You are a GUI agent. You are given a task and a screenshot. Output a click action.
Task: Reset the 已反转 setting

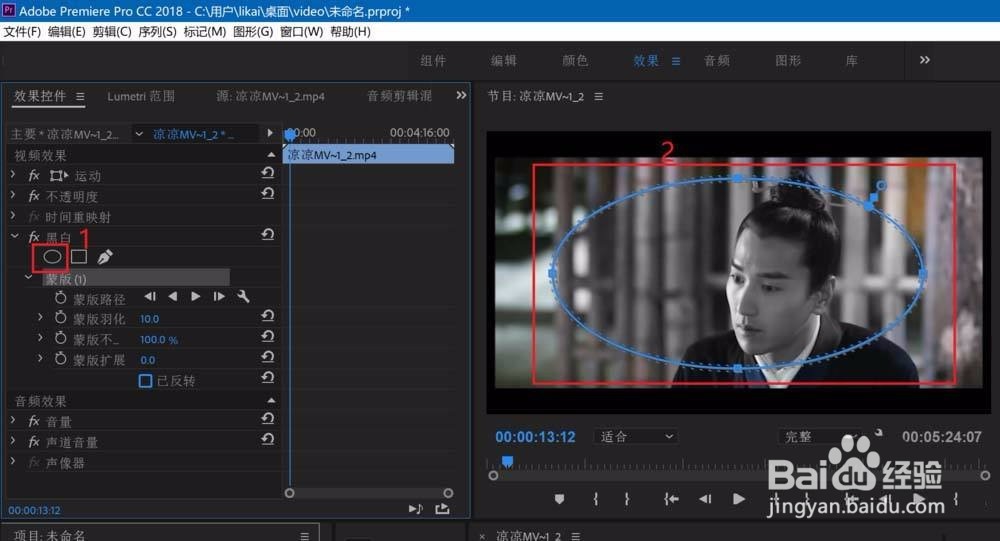[268, 378]
